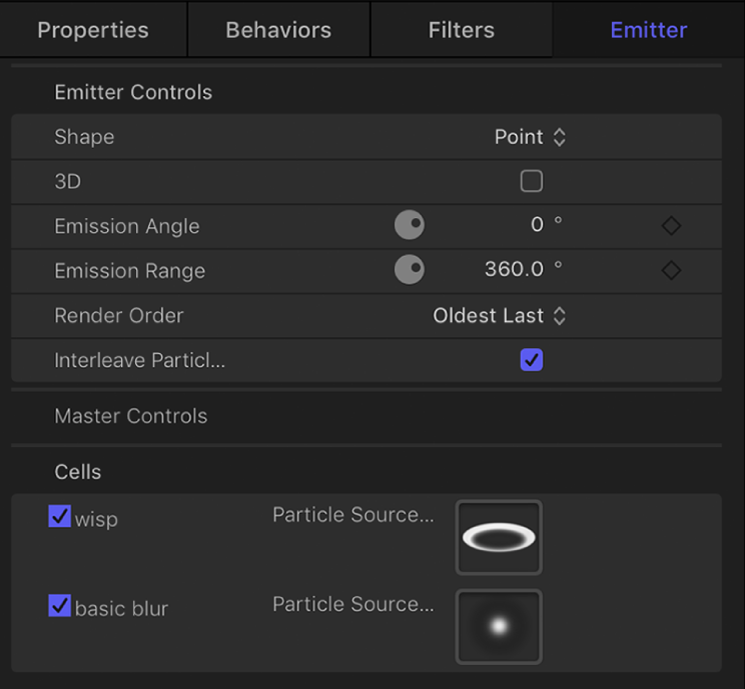The image size is (745, 689).
Task: Switch to the Behaviors tab
Action: 279,30
